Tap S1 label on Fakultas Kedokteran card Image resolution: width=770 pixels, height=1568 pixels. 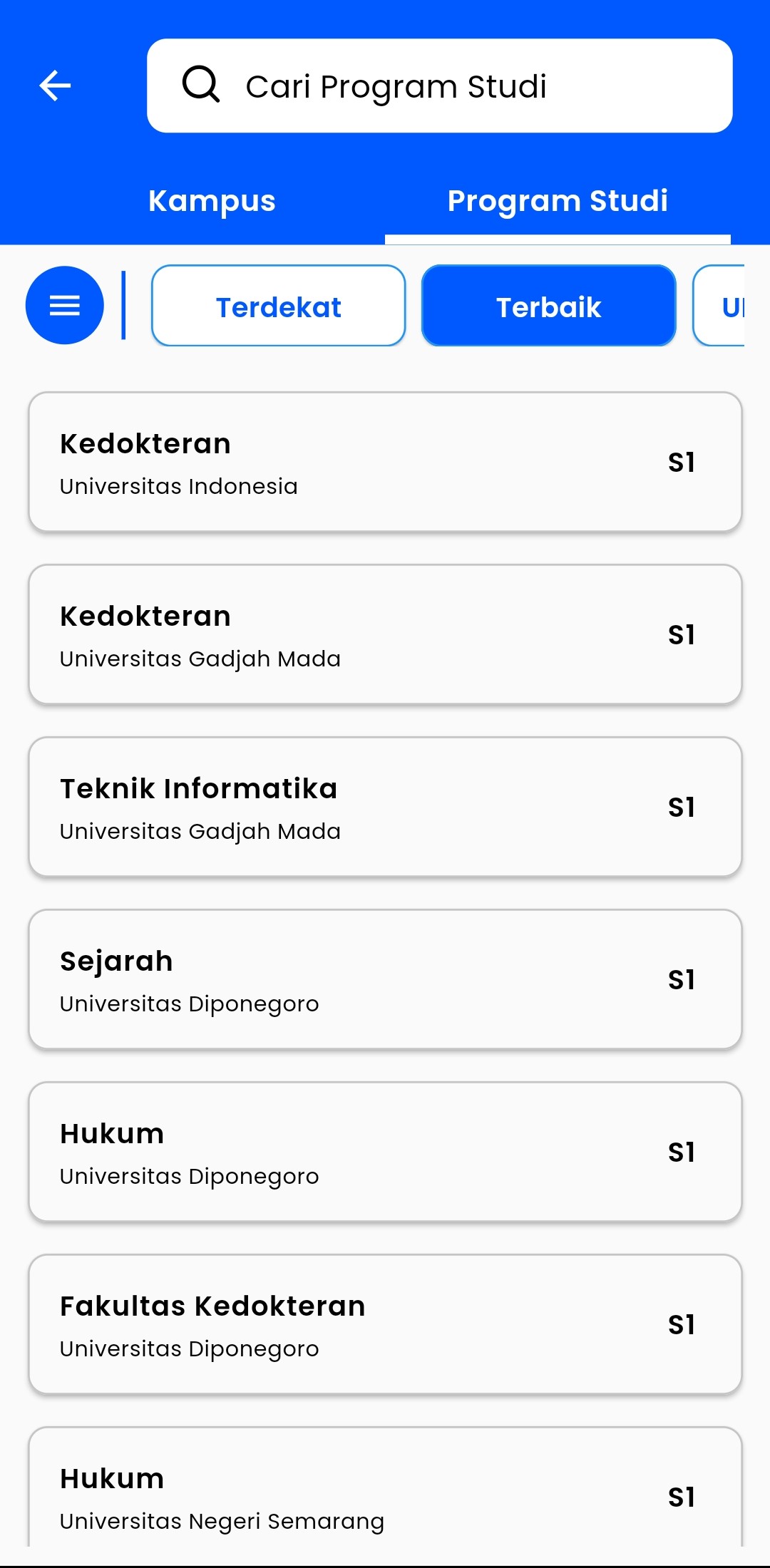click(682, 1325)
